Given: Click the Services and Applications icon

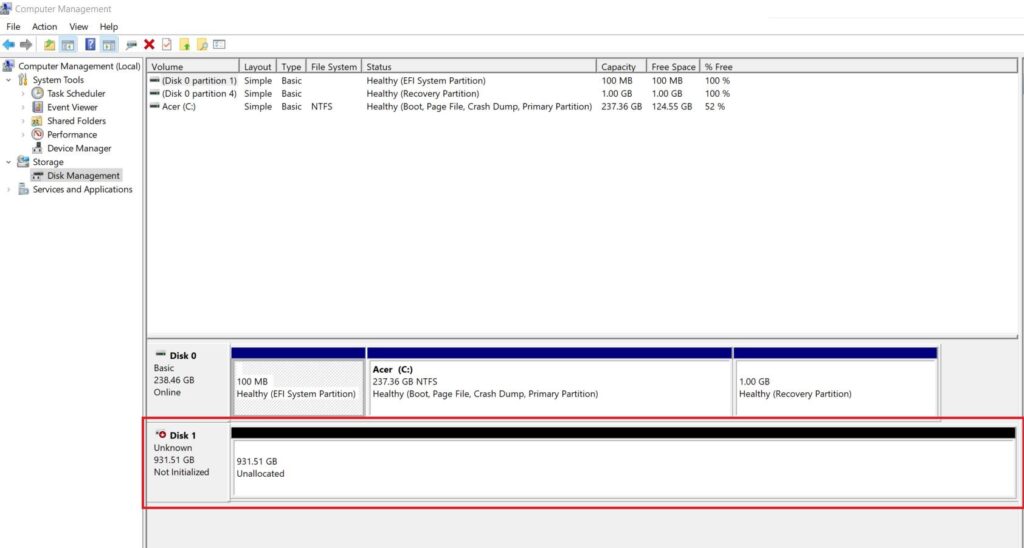Looking at the screenshot, I should (24, 189).
